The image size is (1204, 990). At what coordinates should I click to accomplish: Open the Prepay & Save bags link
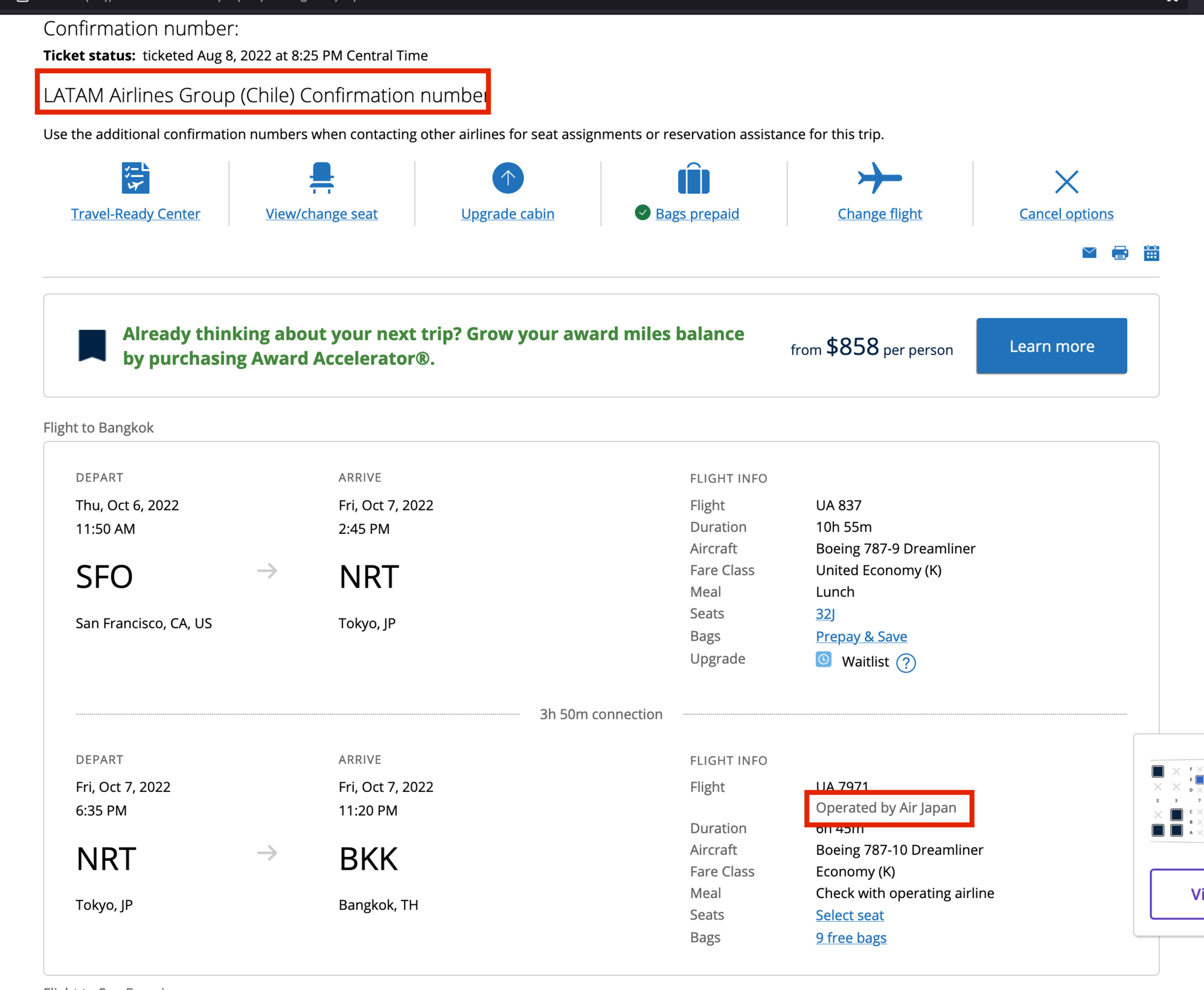[861, 636]
